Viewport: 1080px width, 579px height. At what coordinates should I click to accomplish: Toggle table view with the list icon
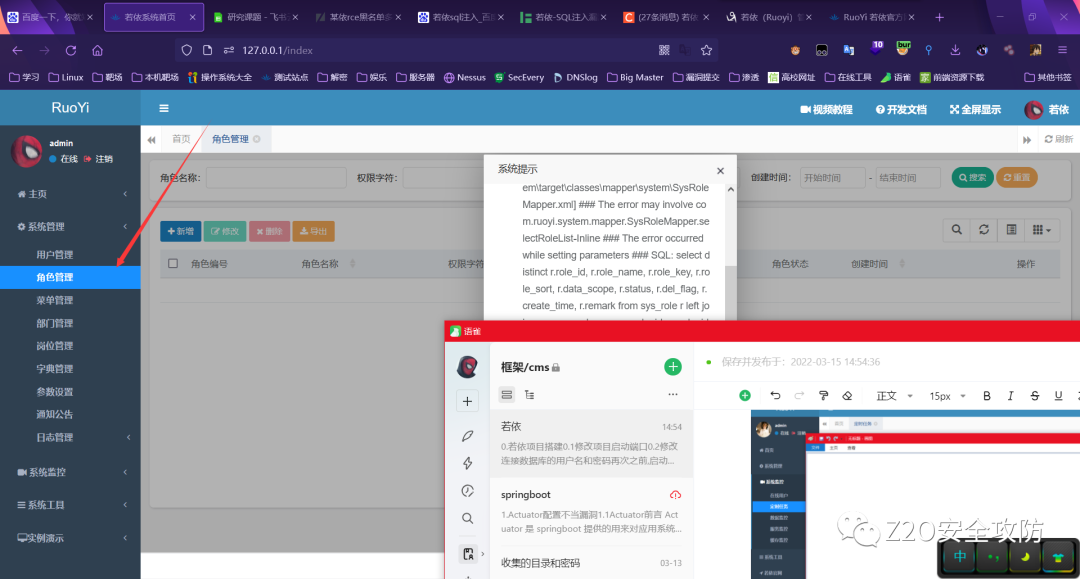1011,230
